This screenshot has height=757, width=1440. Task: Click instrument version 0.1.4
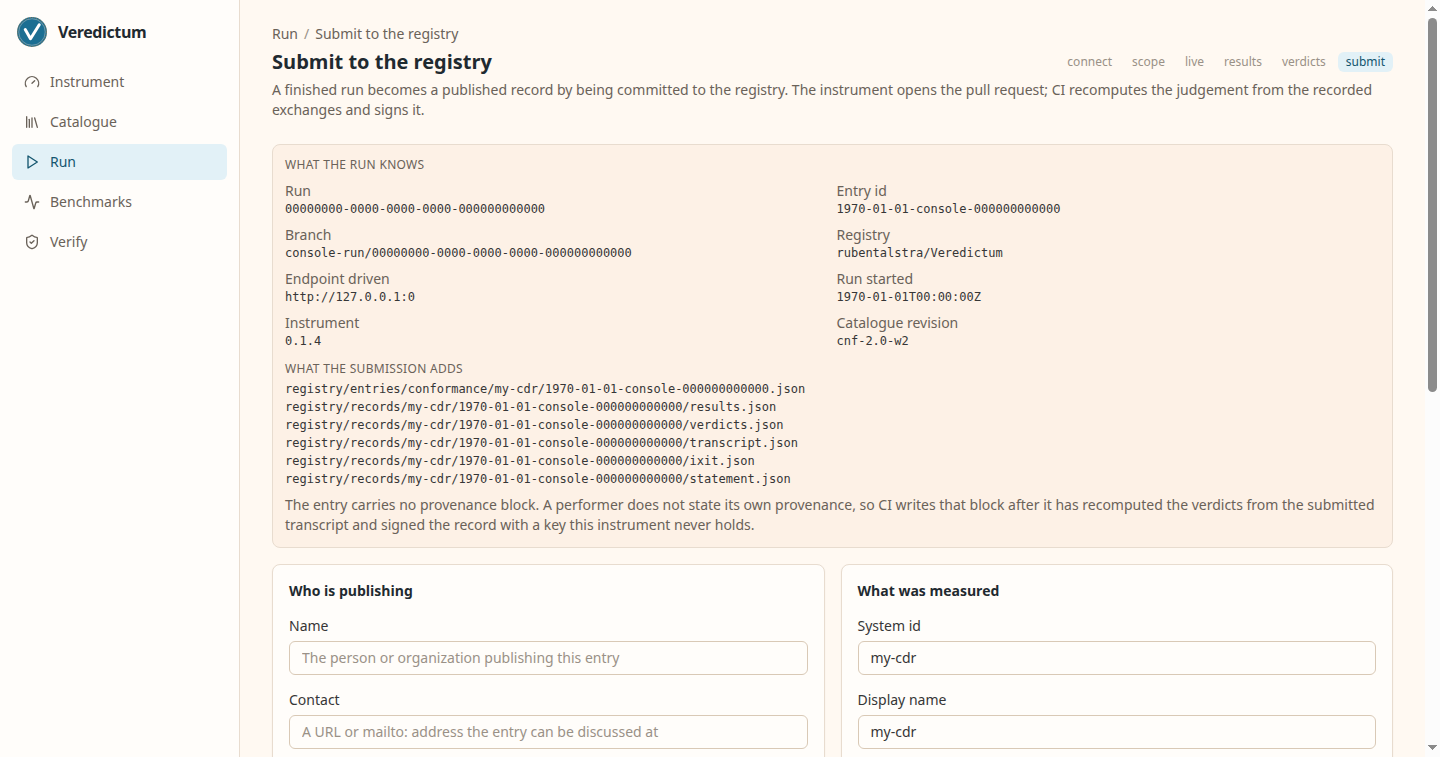pos(303,341)
